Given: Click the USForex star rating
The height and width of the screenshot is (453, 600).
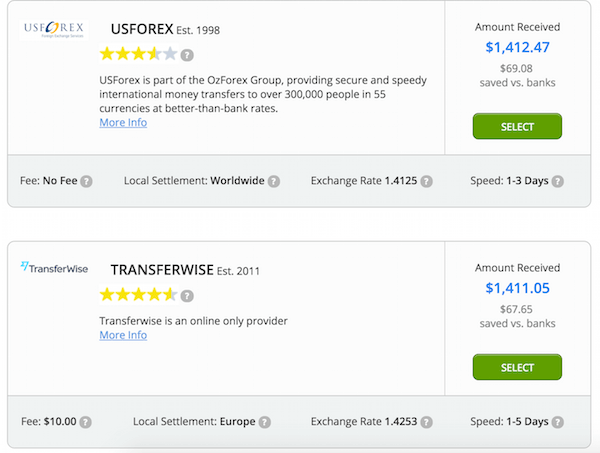Looking at the screenshot, I should pyautogui.click(x=139, y=54).
